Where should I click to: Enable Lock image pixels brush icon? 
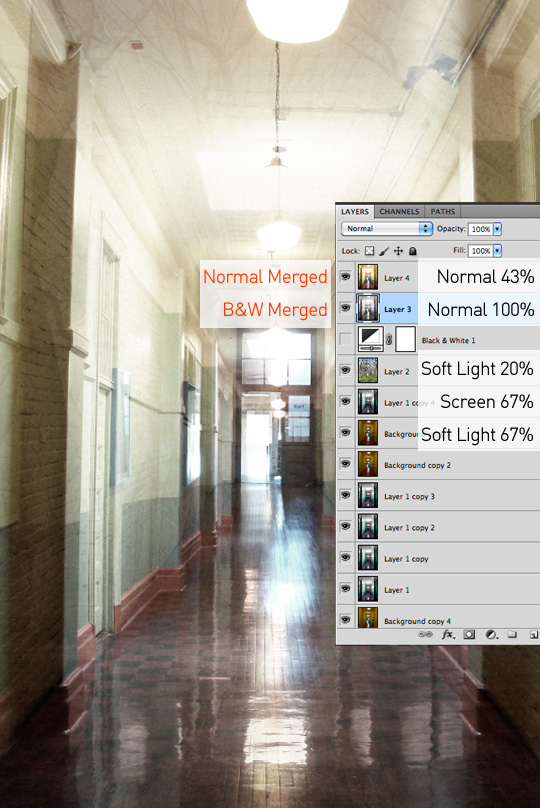click(384, 251)
